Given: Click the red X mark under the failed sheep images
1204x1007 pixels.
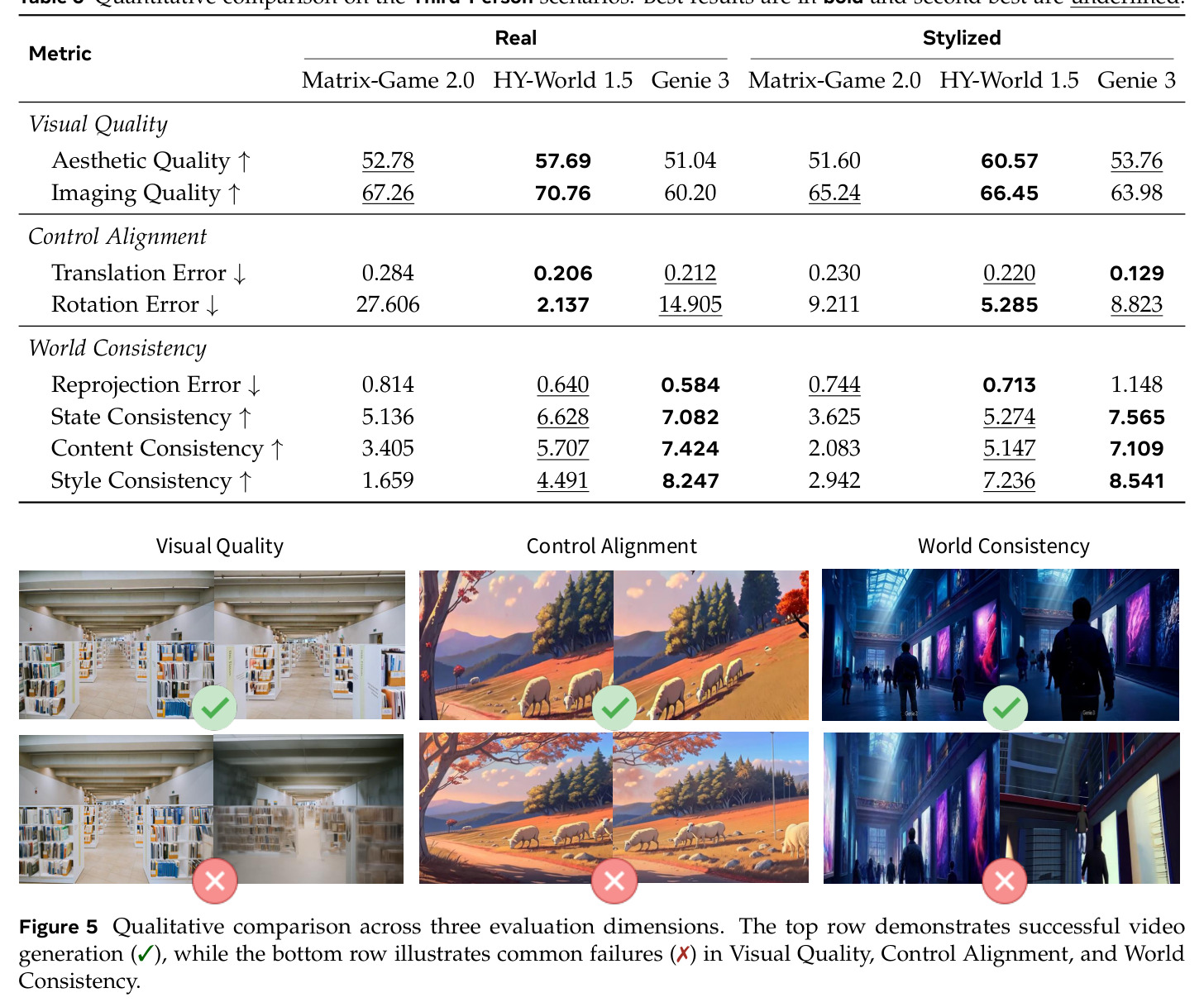Looking at the screenshot, I should click(614, 881).
